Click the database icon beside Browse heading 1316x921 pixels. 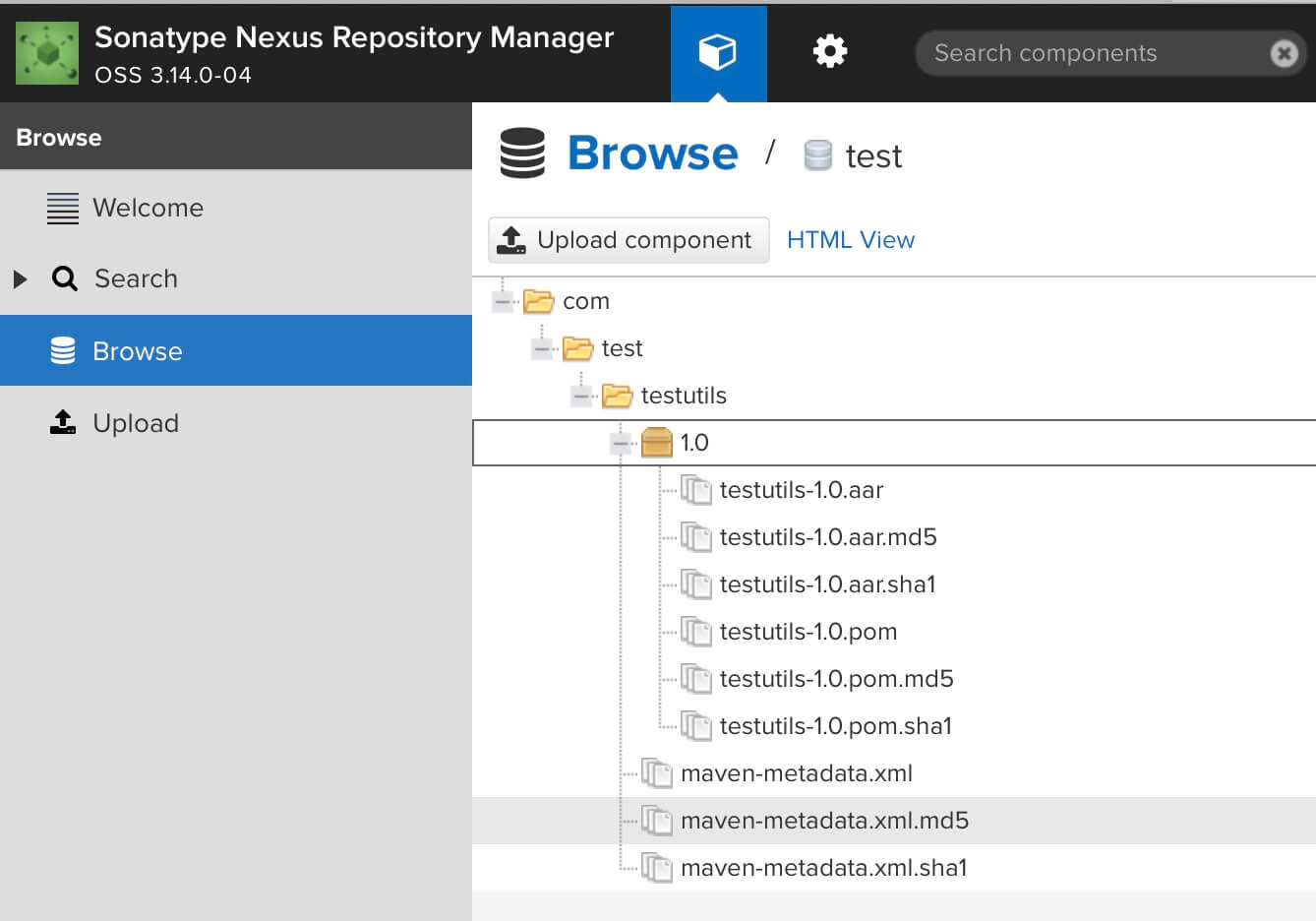click(522, 153)
